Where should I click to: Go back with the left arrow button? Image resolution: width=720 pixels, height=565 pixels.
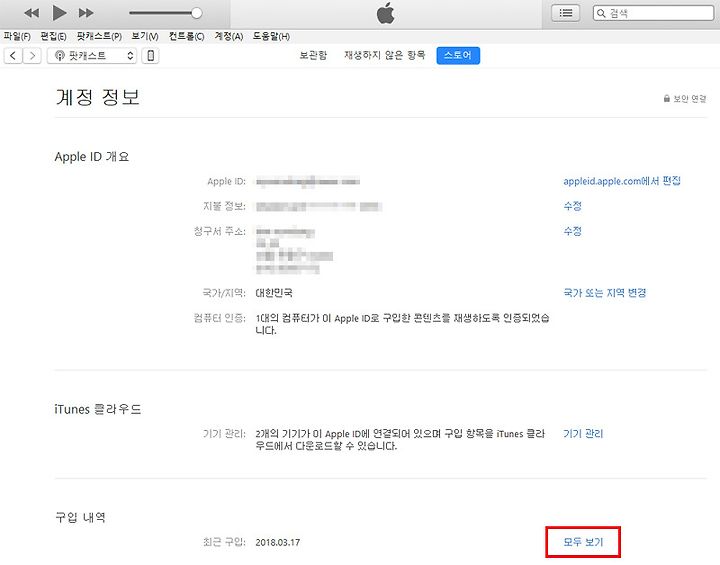pos(13,56)
